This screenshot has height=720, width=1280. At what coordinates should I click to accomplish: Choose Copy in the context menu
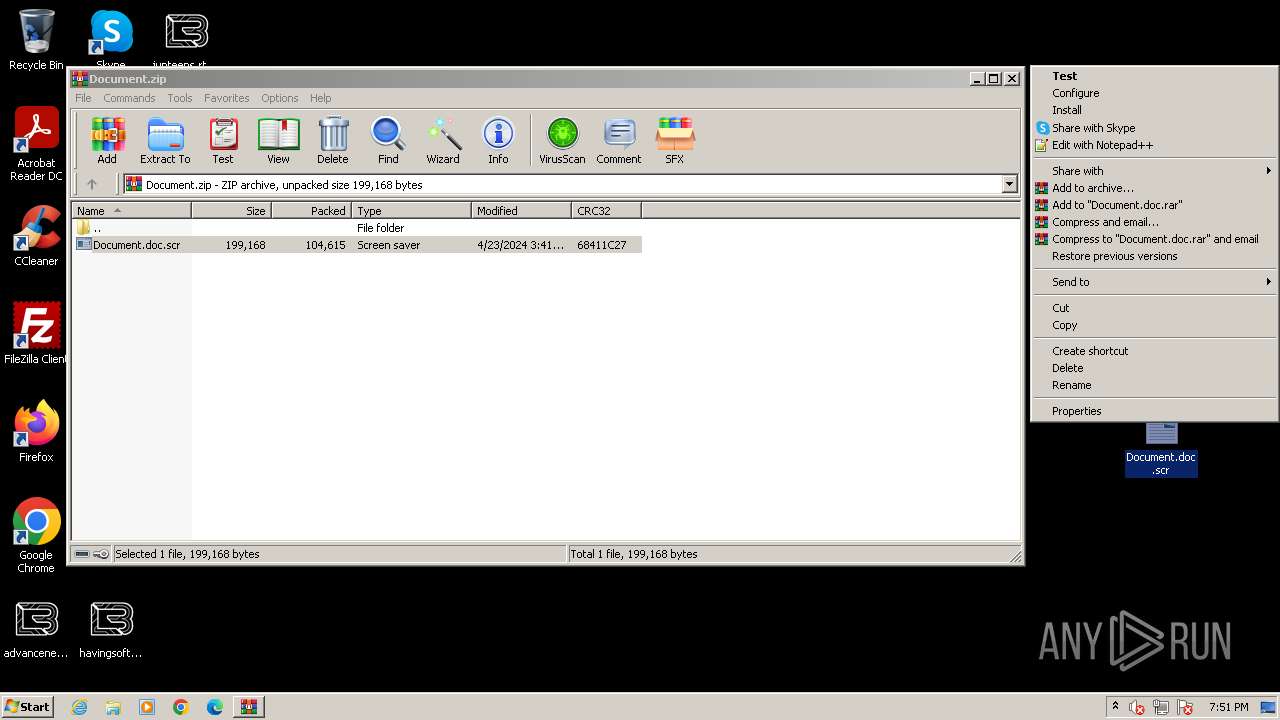(1154, 325)
